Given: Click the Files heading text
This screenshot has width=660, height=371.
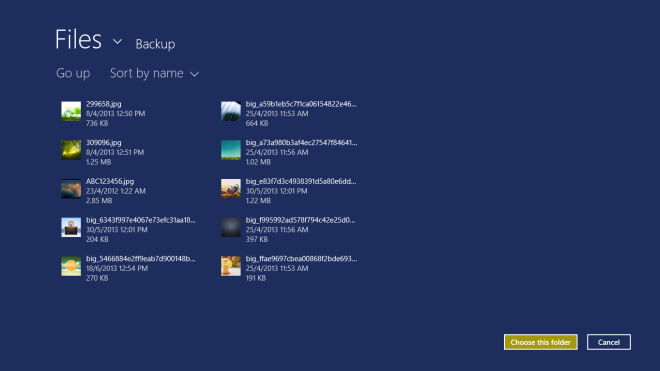Looking at the screenshot, I should 78,40.
